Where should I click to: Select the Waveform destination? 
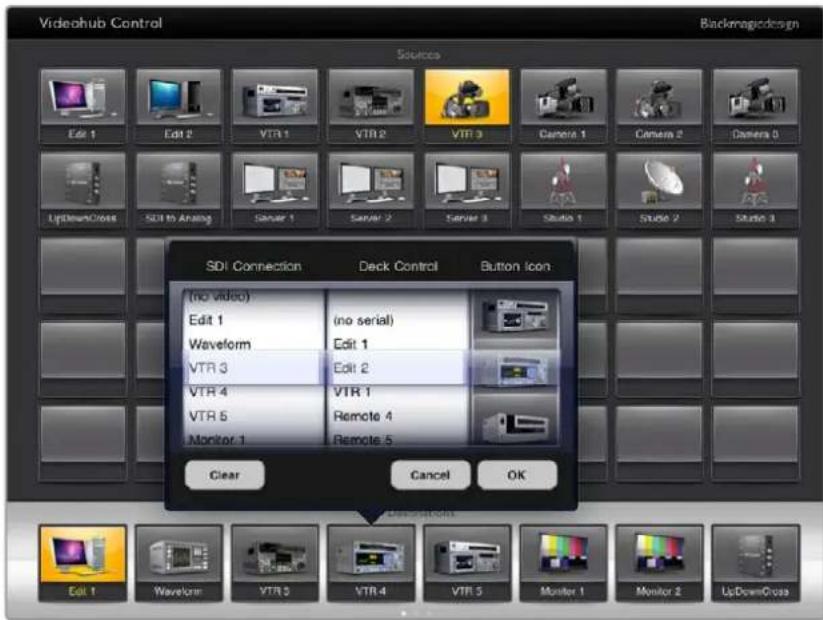pos(179,563)
